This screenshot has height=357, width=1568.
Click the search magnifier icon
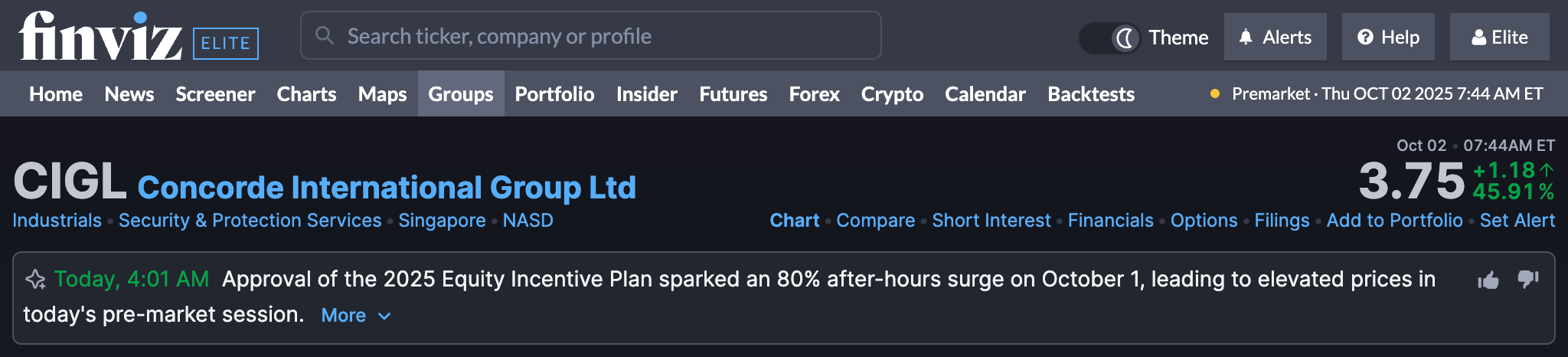coord(325,35)
